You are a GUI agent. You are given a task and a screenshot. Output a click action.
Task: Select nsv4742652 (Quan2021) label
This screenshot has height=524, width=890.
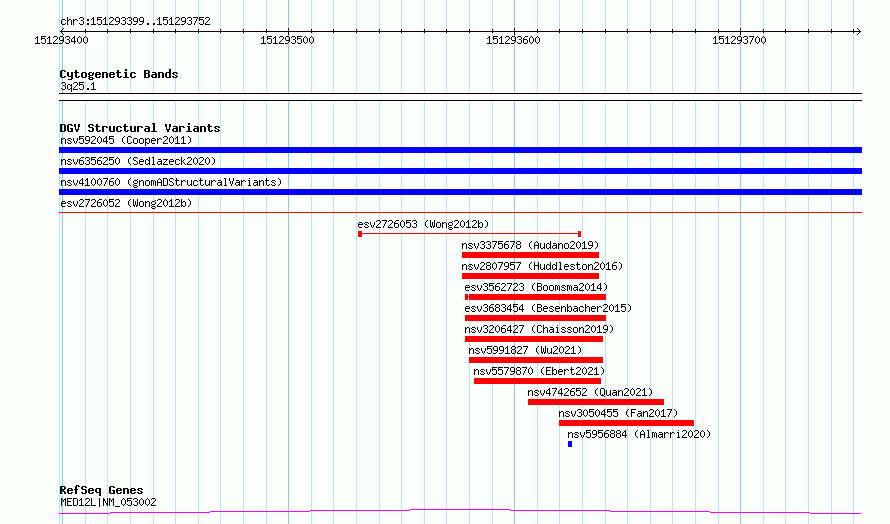pyautogui.click(x=590, y=392)
